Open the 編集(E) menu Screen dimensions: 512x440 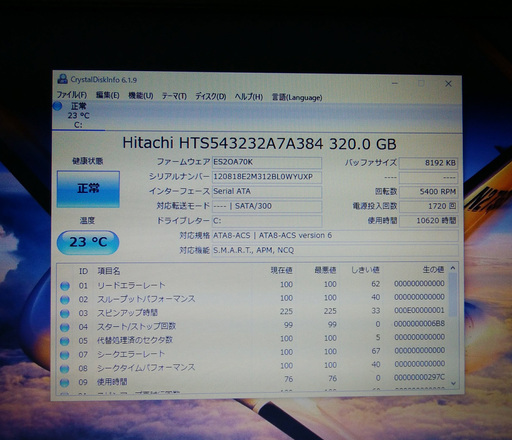tap(107, 95)
